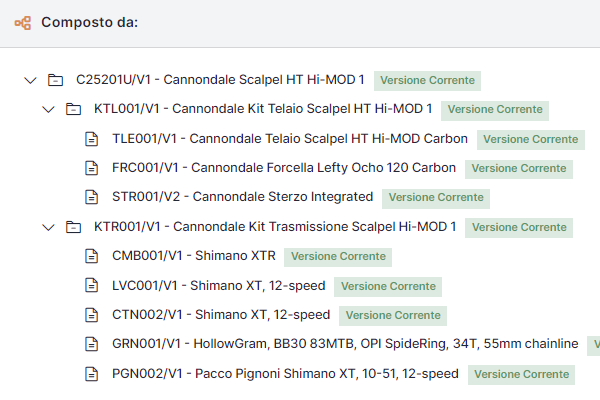Click the orange hierarchy icon beside Composto da
Viewport: 600px width, 400px height.
pyautogui.click(x=23, y=23)
